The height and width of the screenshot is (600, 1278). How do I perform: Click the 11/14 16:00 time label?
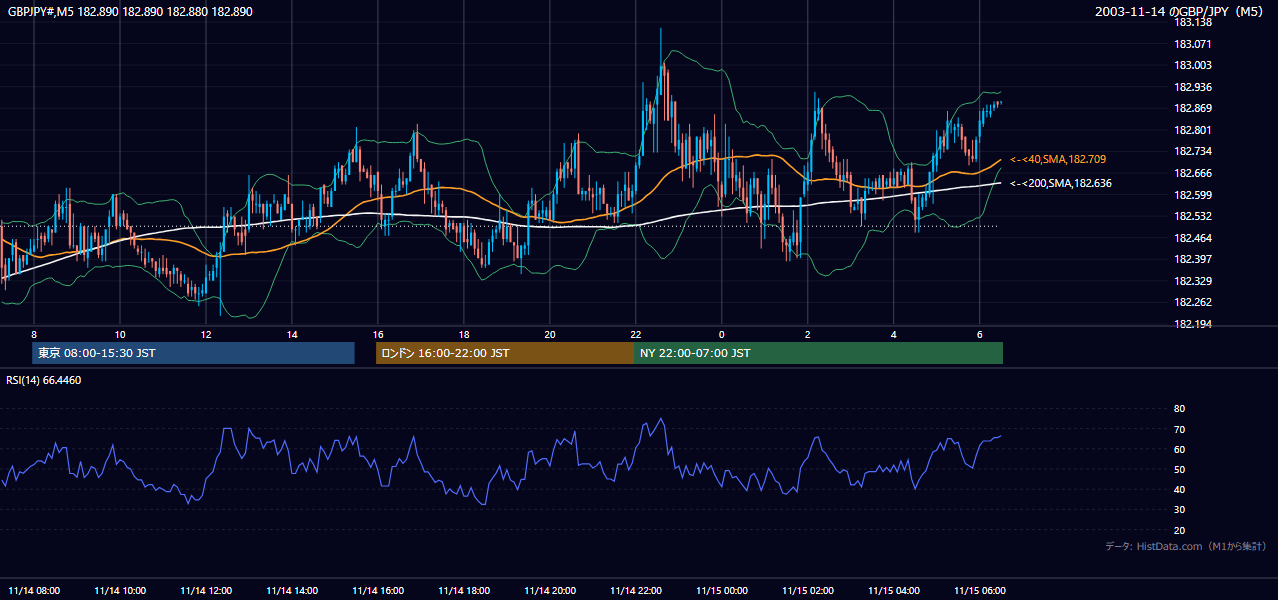click(x=378, y=590)
